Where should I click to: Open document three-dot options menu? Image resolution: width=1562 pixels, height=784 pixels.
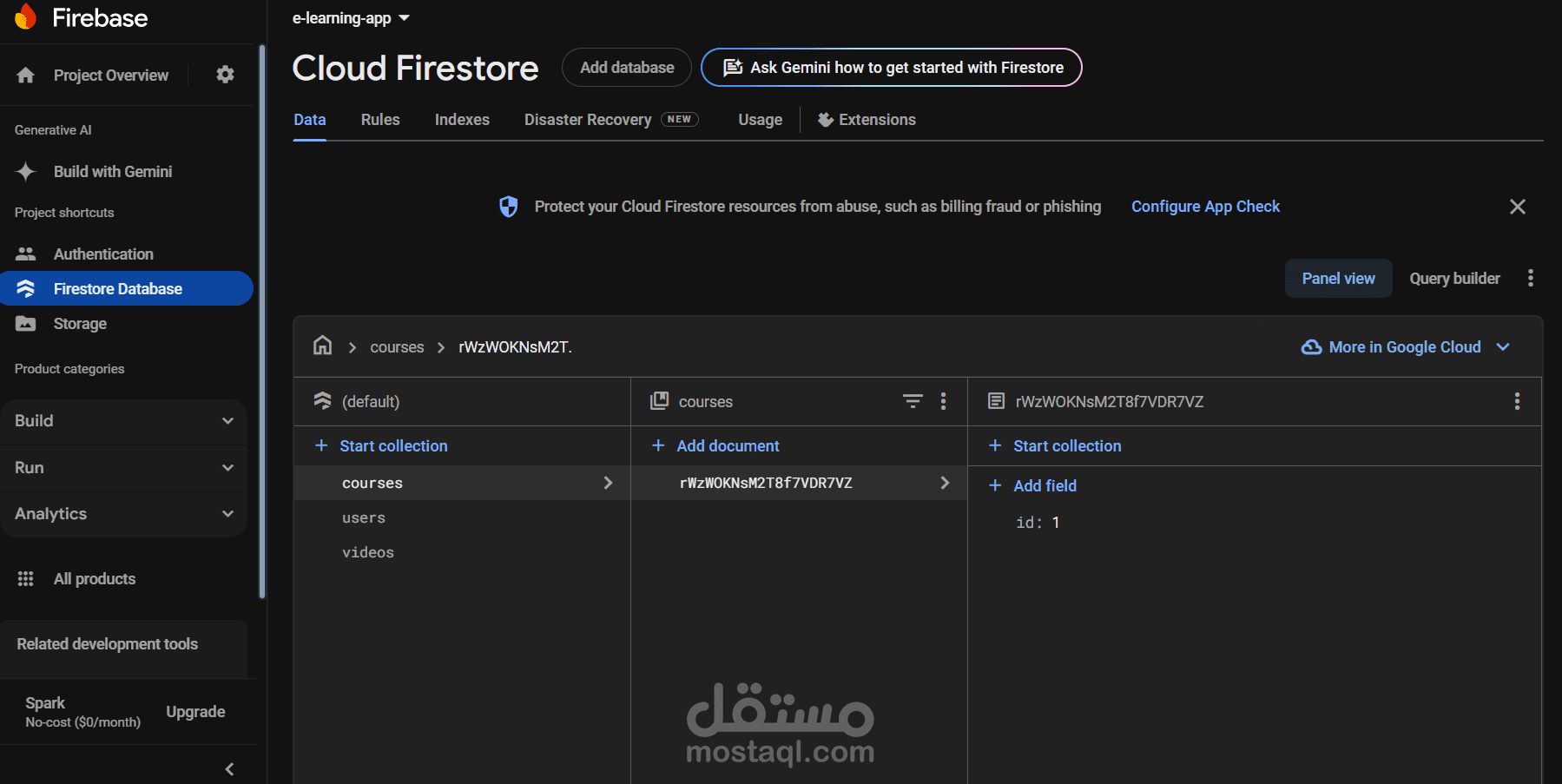pyautogui.click(x=1517, y=401)
